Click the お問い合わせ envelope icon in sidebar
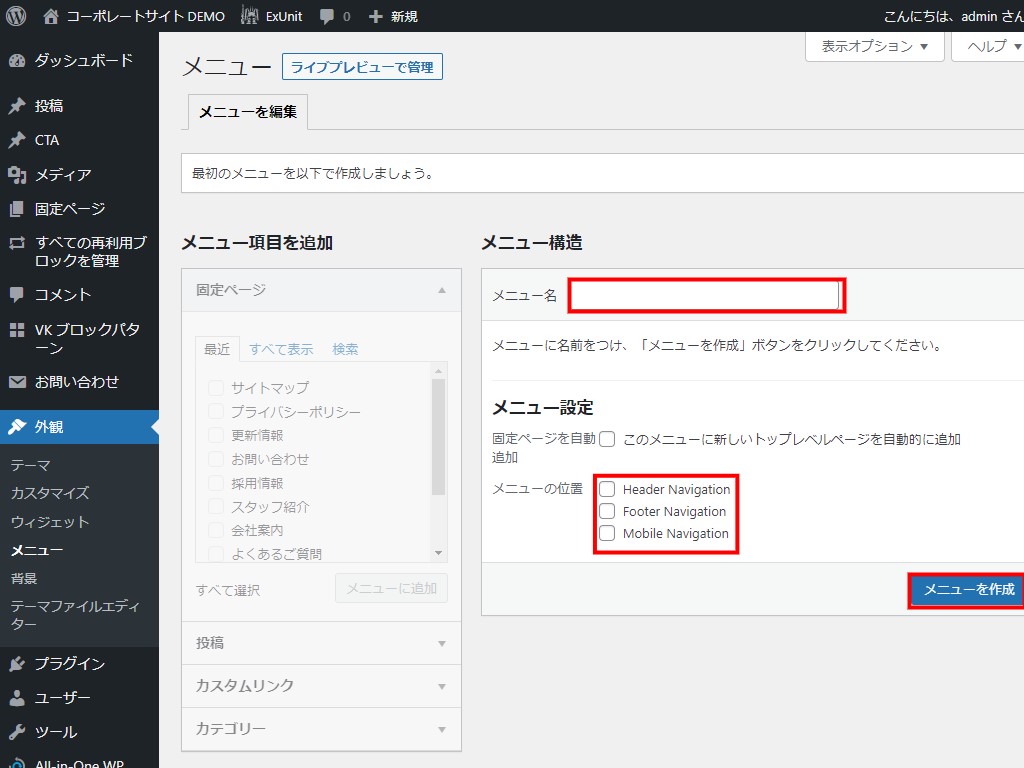This screenshot has height=768, width=1024. tap(17, 382)
